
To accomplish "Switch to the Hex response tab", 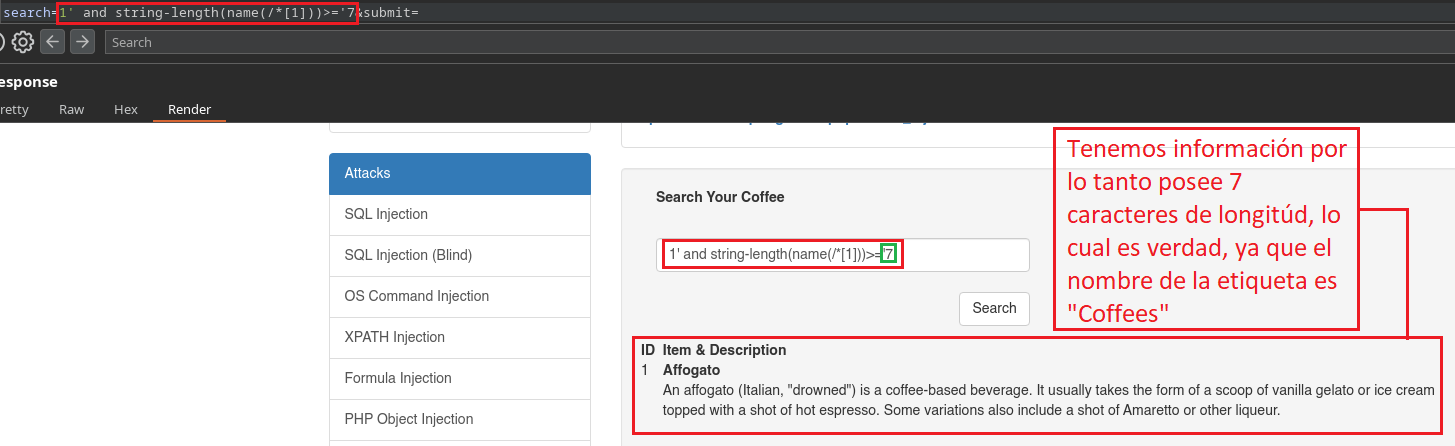I will pyautogui.click(x=126, y=109).
